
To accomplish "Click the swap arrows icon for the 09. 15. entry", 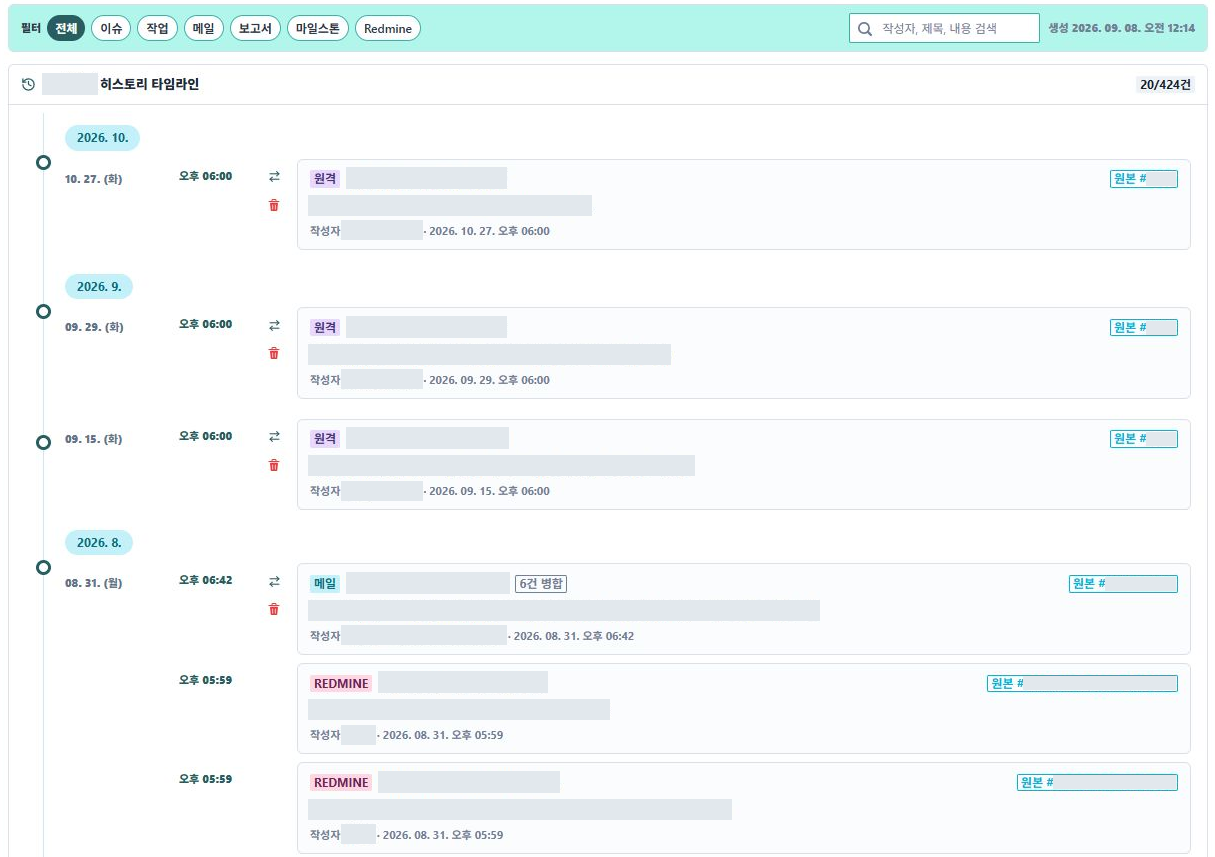I will pyautogui.click(x=274, y=437).
